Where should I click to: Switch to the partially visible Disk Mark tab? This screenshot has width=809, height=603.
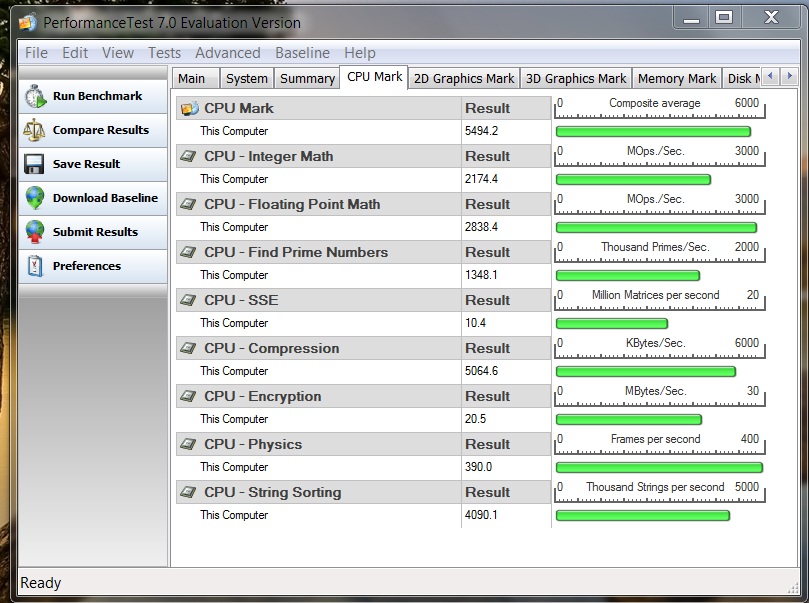tap(742, 78)
